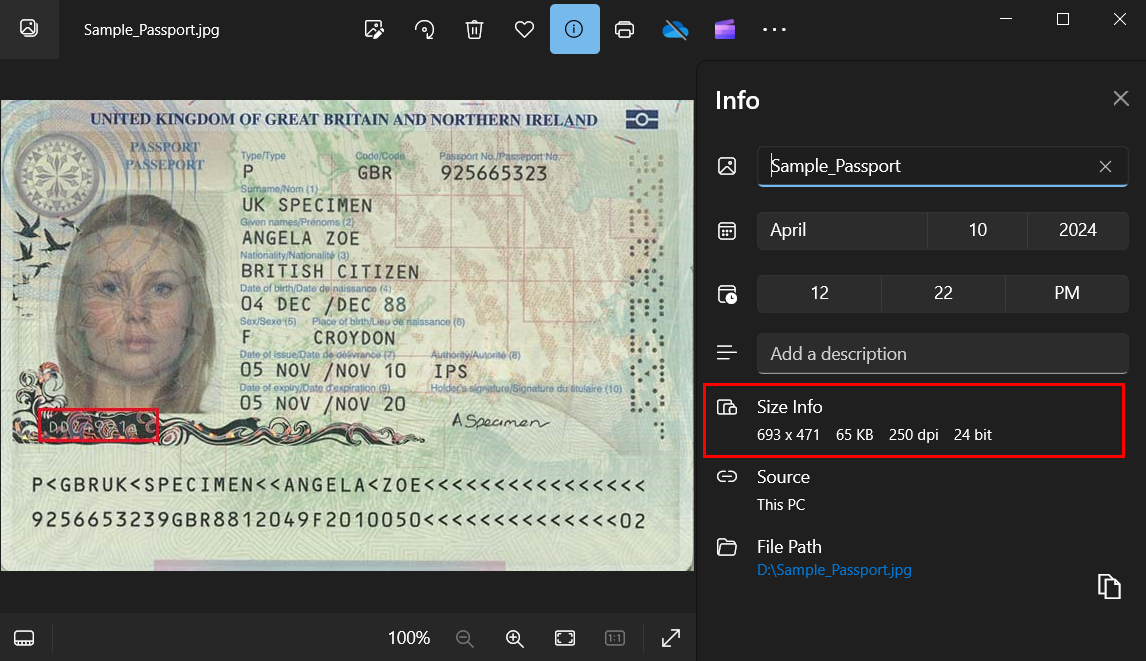This screenshot has width=1146, height=661.
Task: Copy the file path with copy icon
Action: [1108, 586]
